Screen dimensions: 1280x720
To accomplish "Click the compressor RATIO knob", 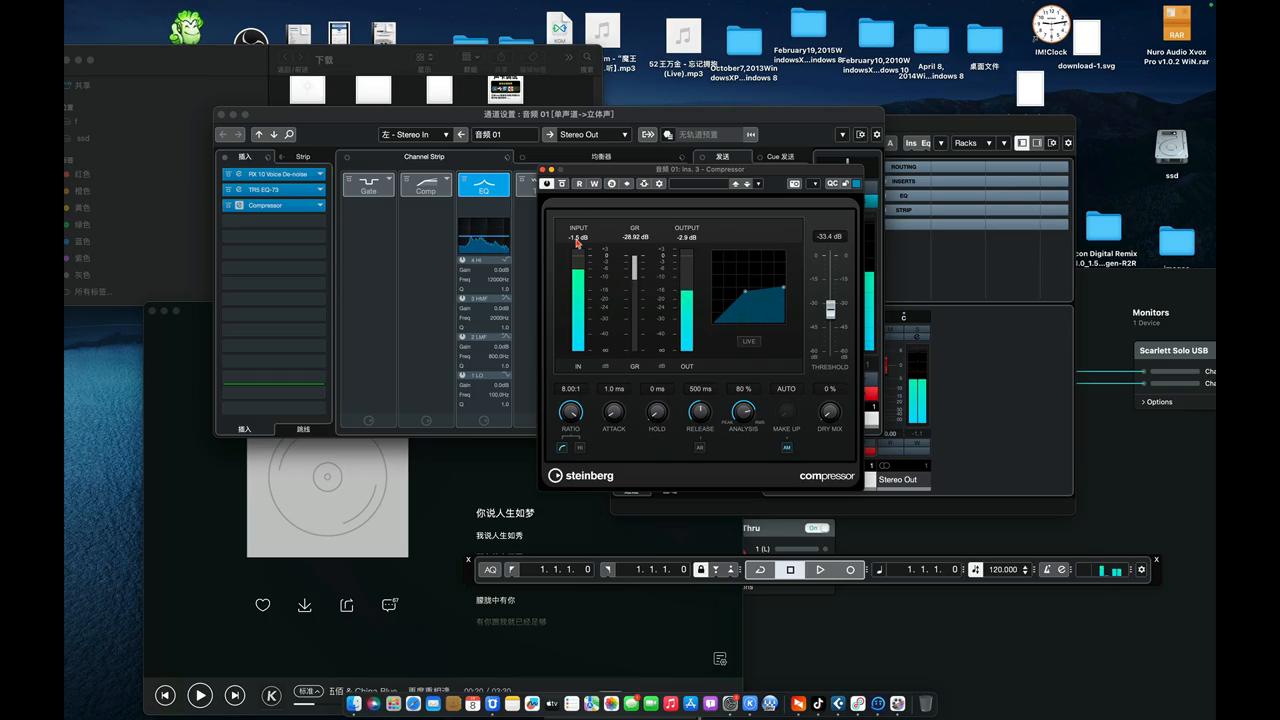I will (x=570, y=411).
